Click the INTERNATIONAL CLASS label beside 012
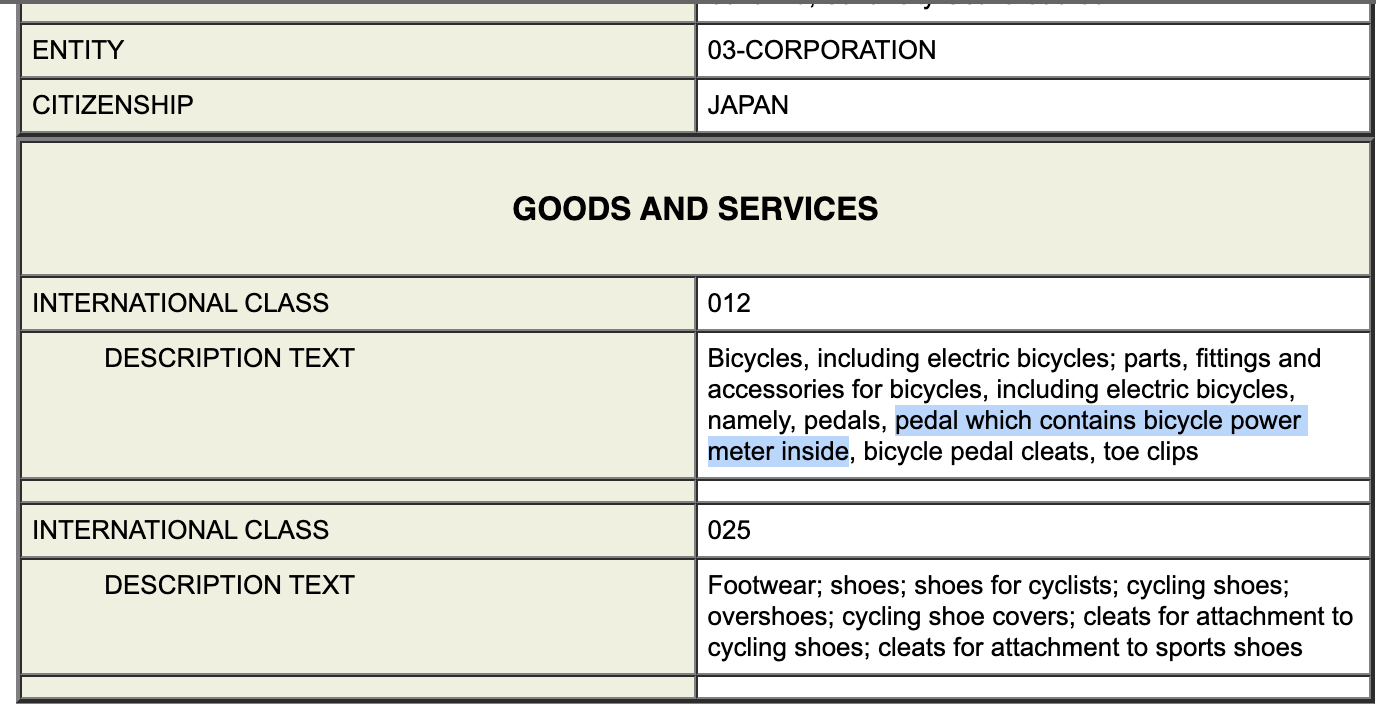 point(180,303)
